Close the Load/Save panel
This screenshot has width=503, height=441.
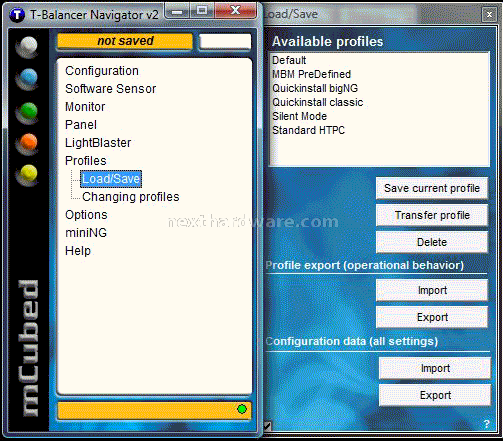[x=489, y=14]
